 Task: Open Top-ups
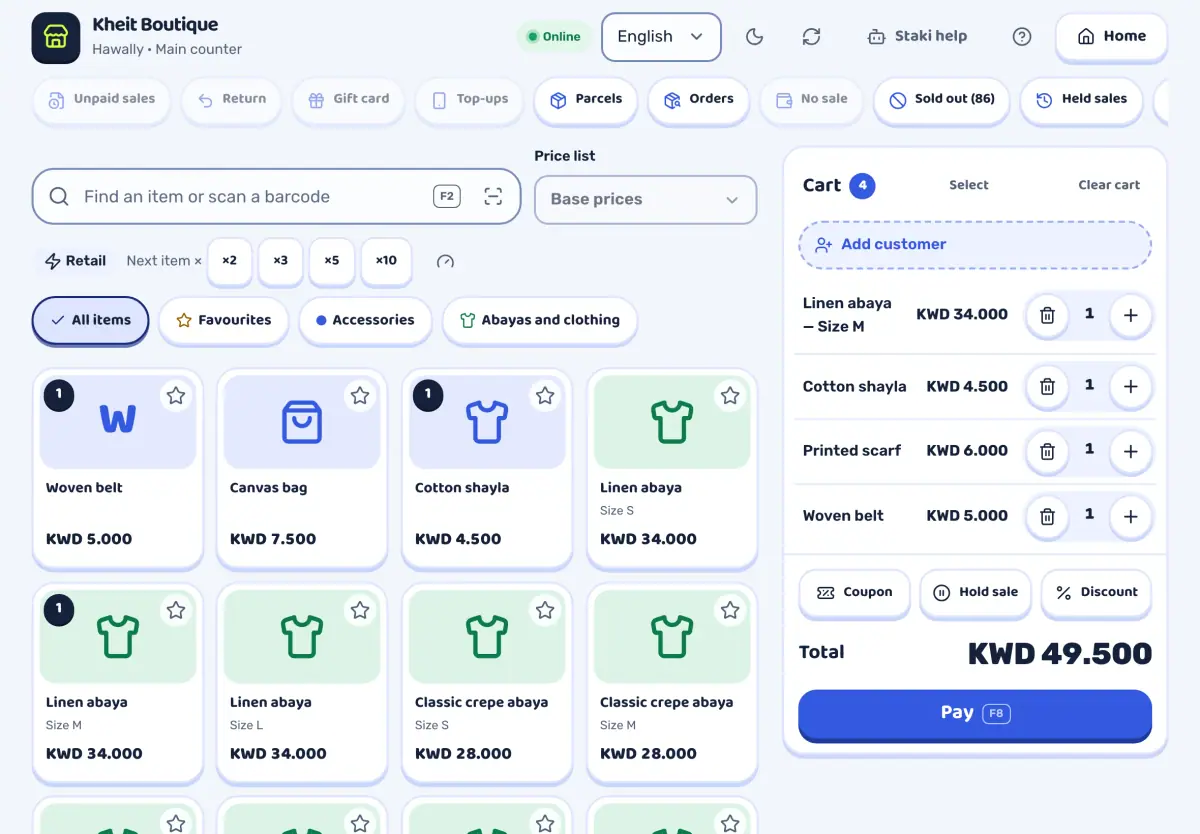click(x=470, y=99)
